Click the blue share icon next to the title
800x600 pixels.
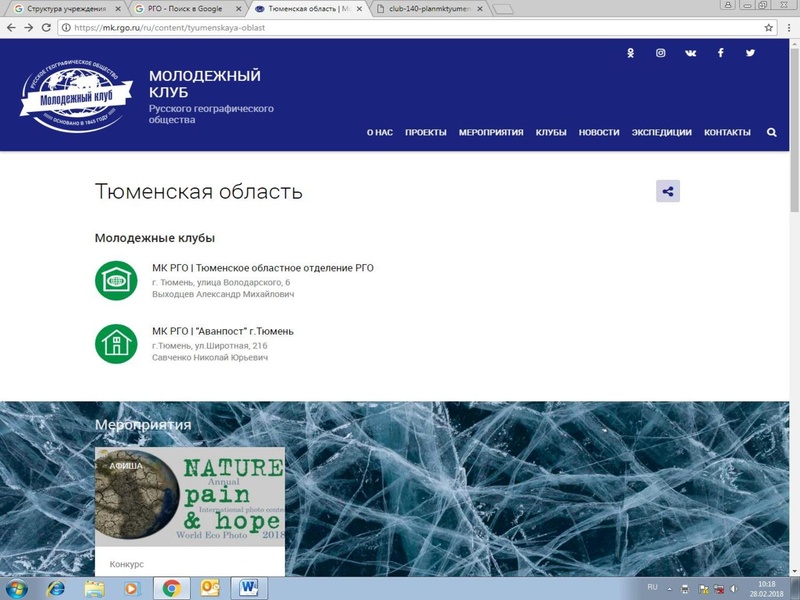(666, 190)
